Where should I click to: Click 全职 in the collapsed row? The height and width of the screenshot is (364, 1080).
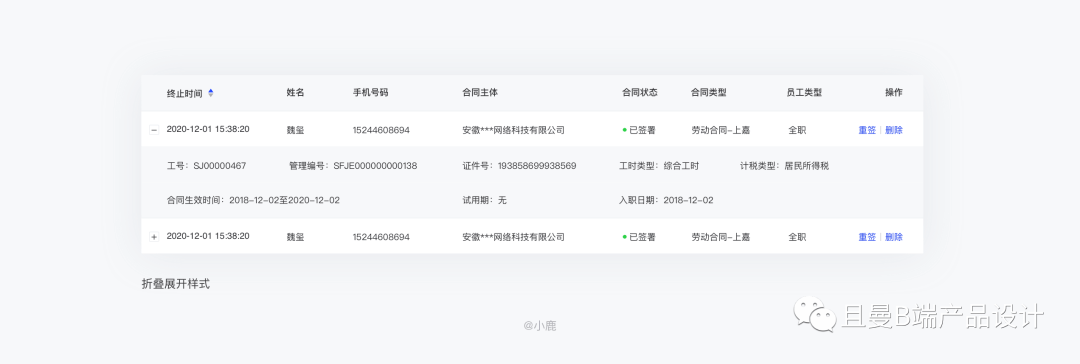coord(798,237)
